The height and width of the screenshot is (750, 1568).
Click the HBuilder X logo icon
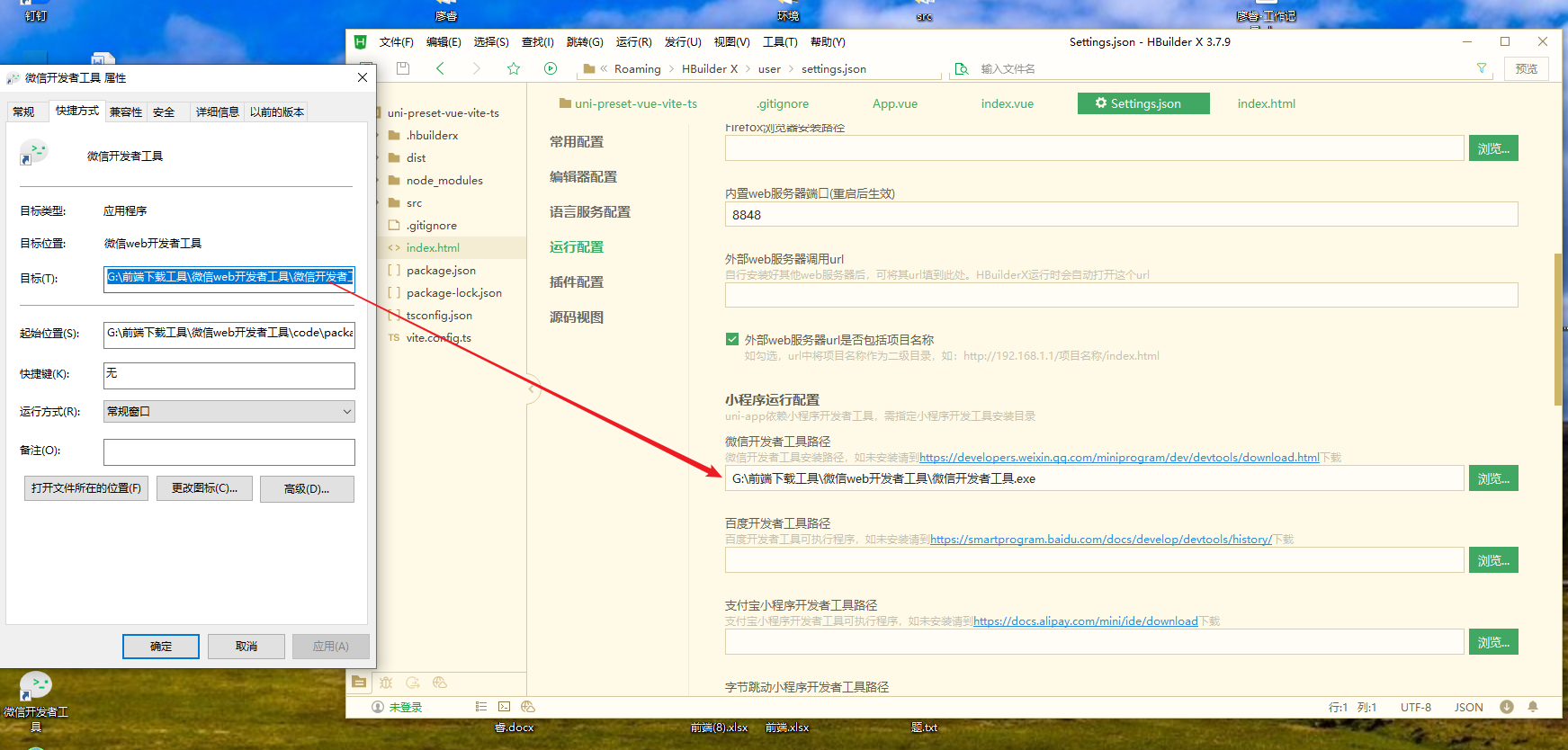[x=361, y=41]
